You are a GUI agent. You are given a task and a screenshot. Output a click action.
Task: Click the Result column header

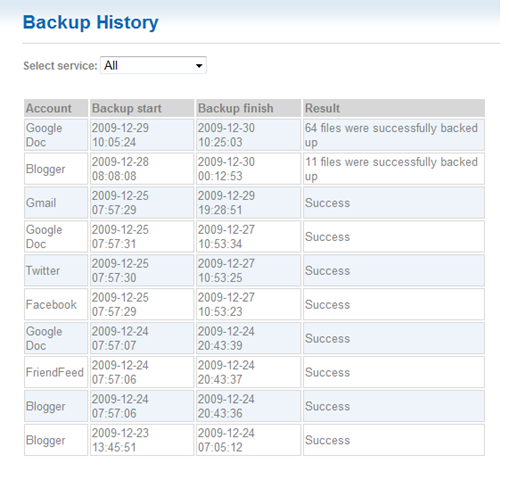click(x=394, y=108)
